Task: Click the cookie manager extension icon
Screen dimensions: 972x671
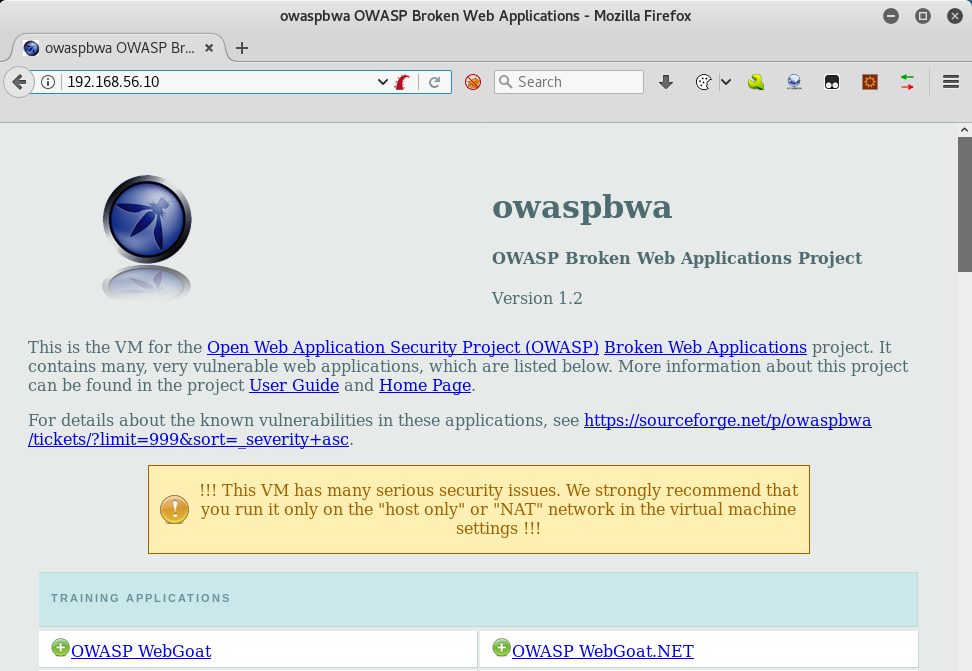Action: (703, 82)
